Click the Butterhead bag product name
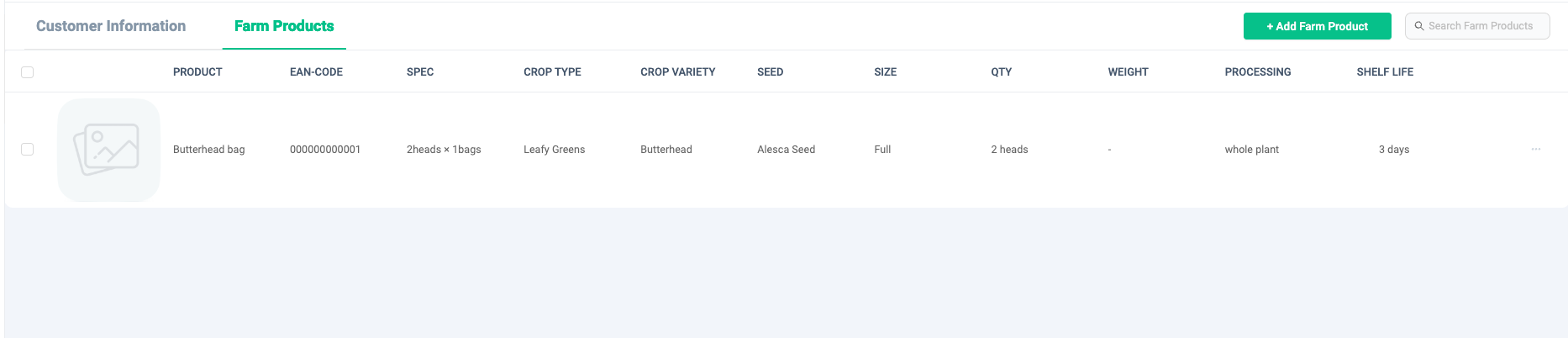The height and width of the screenshot is (338, 1568). [209, 150]
